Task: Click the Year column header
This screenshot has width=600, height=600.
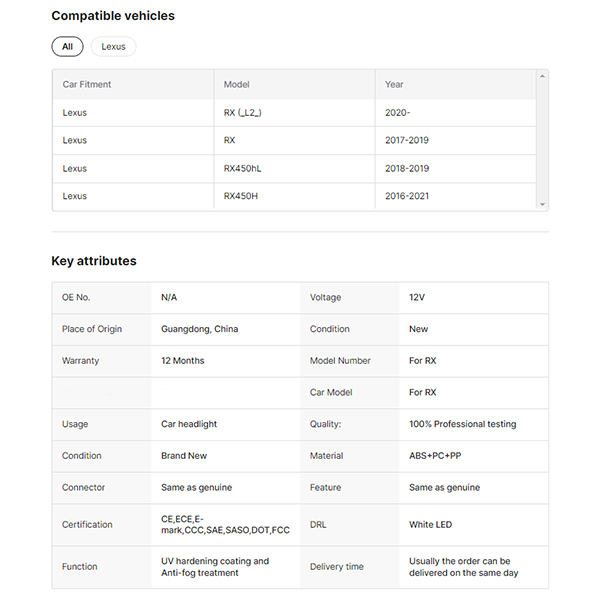Action: pos(394,85)
